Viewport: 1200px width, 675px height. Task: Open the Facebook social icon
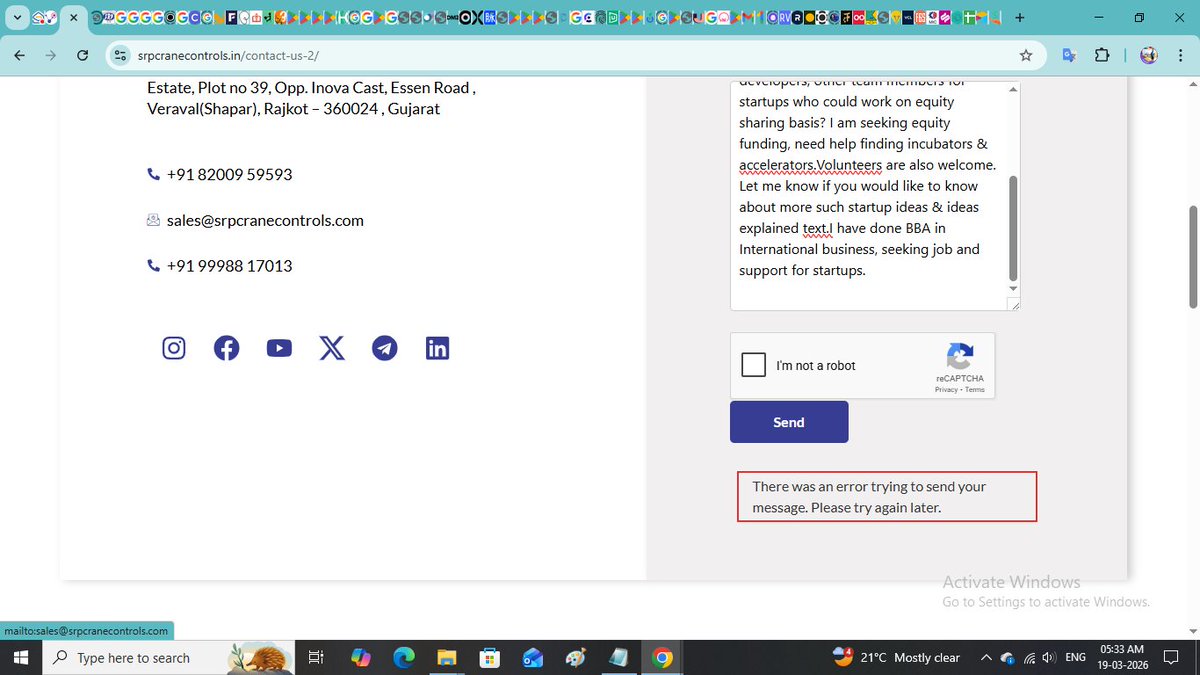[227, 348]
